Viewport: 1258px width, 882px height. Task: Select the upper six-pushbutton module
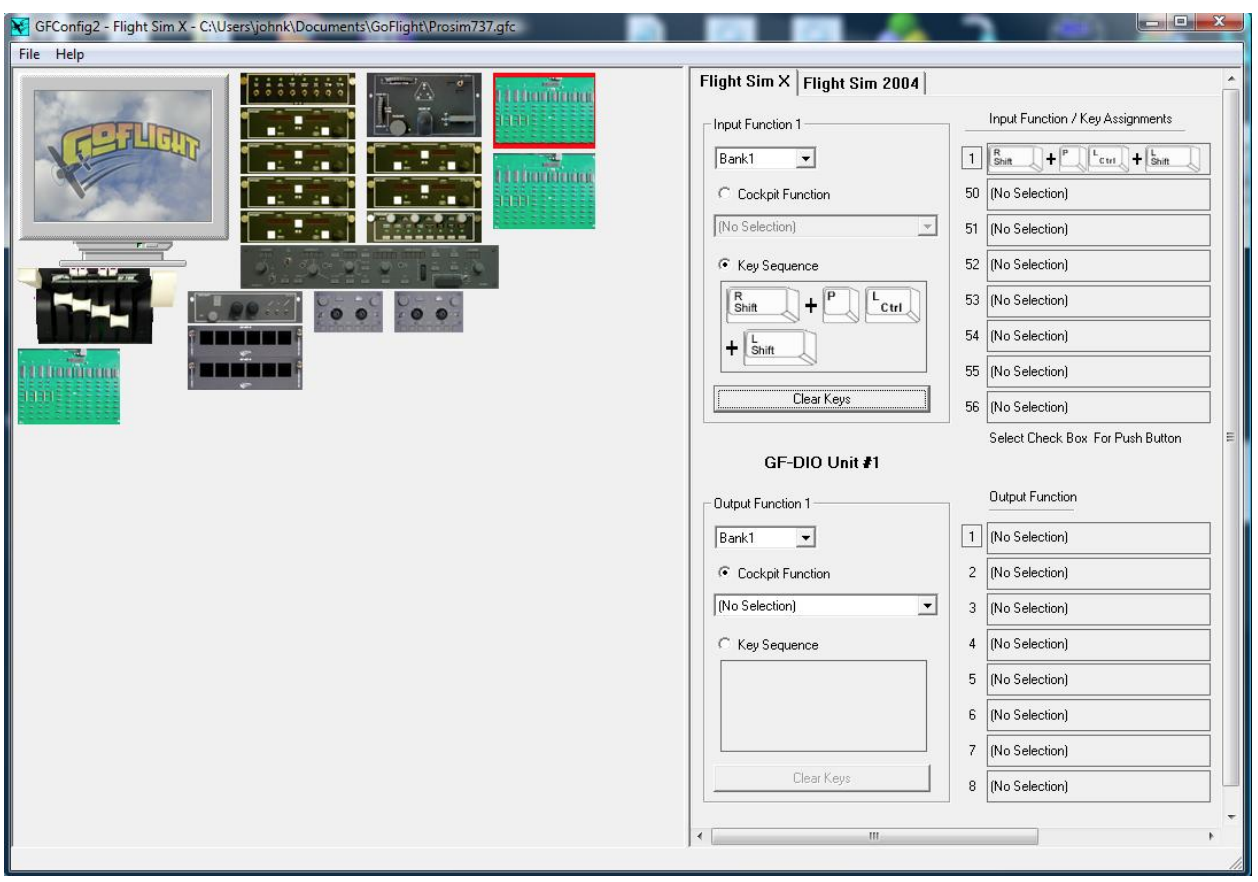point(246,340)
